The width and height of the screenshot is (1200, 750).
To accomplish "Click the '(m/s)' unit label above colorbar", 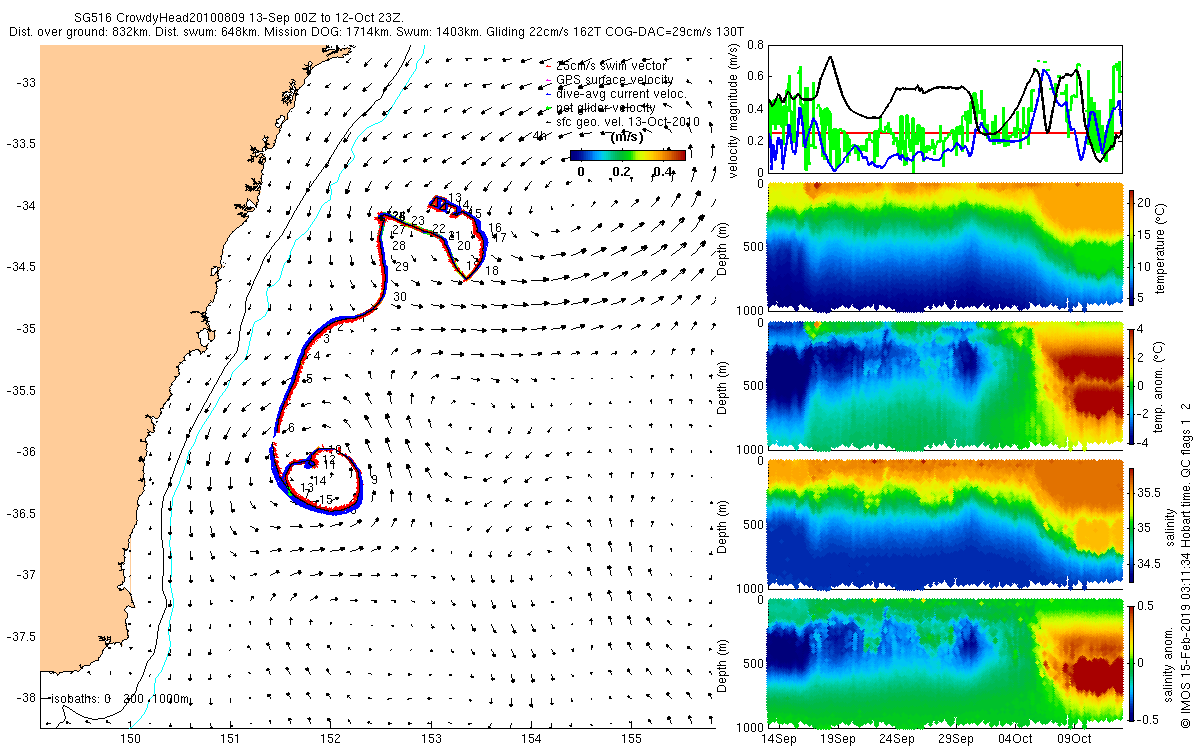I will tap(625, 138).
